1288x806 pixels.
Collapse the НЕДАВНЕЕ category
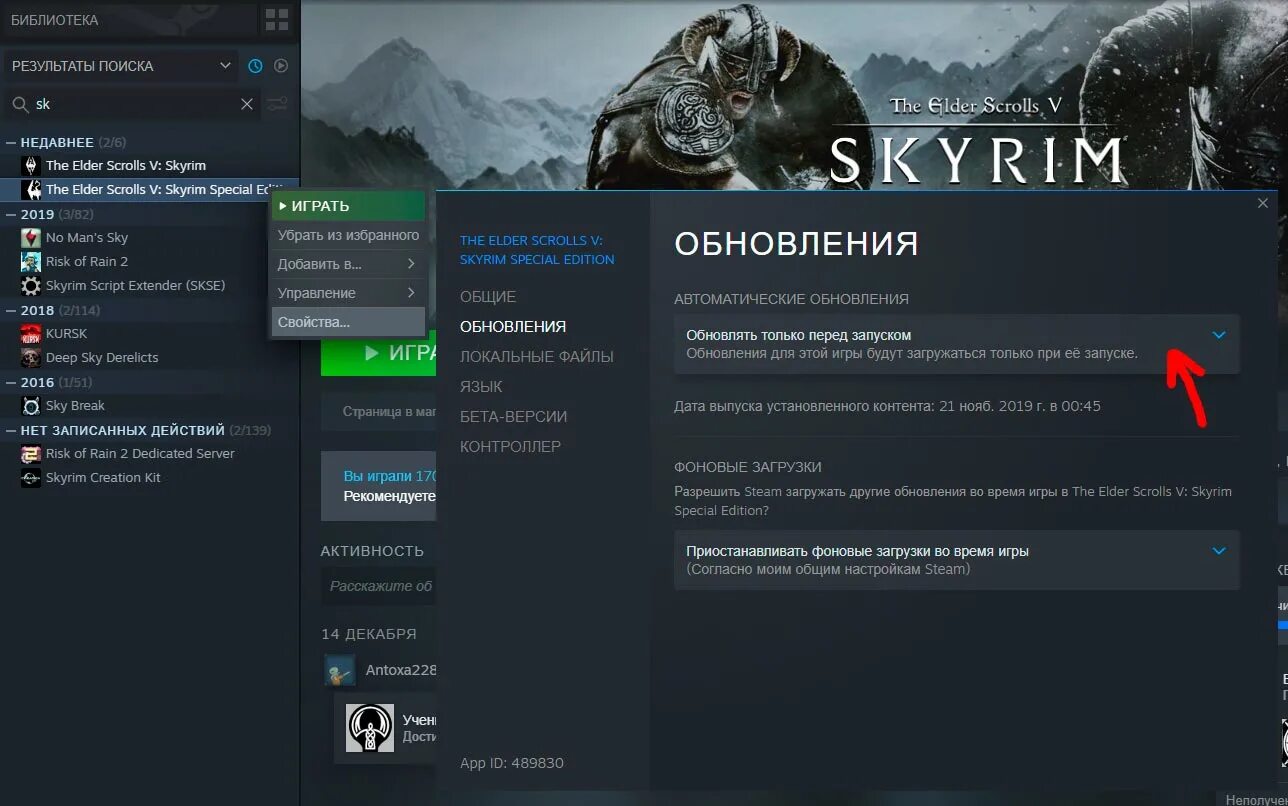(x=11, y=142)
